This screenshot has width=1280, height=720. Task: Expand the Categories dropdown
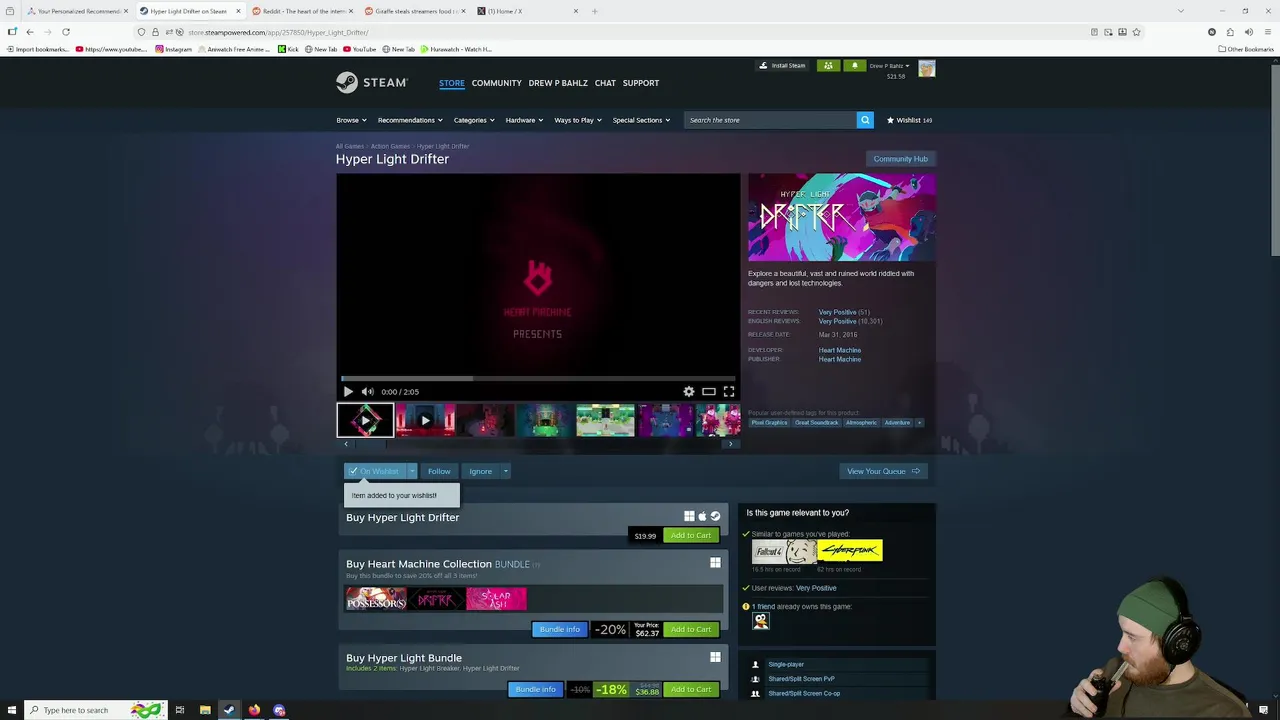click(474, 120)
